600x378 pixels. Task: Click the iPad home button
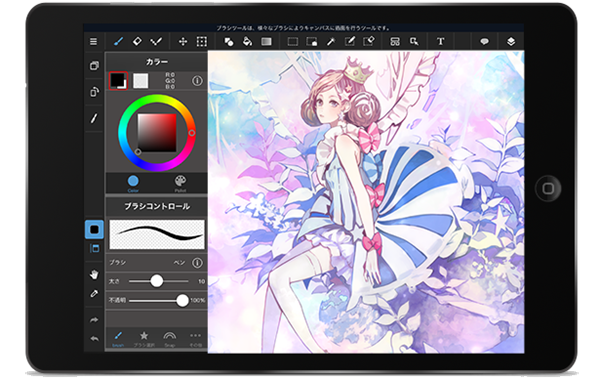click(x=548, y=188)
